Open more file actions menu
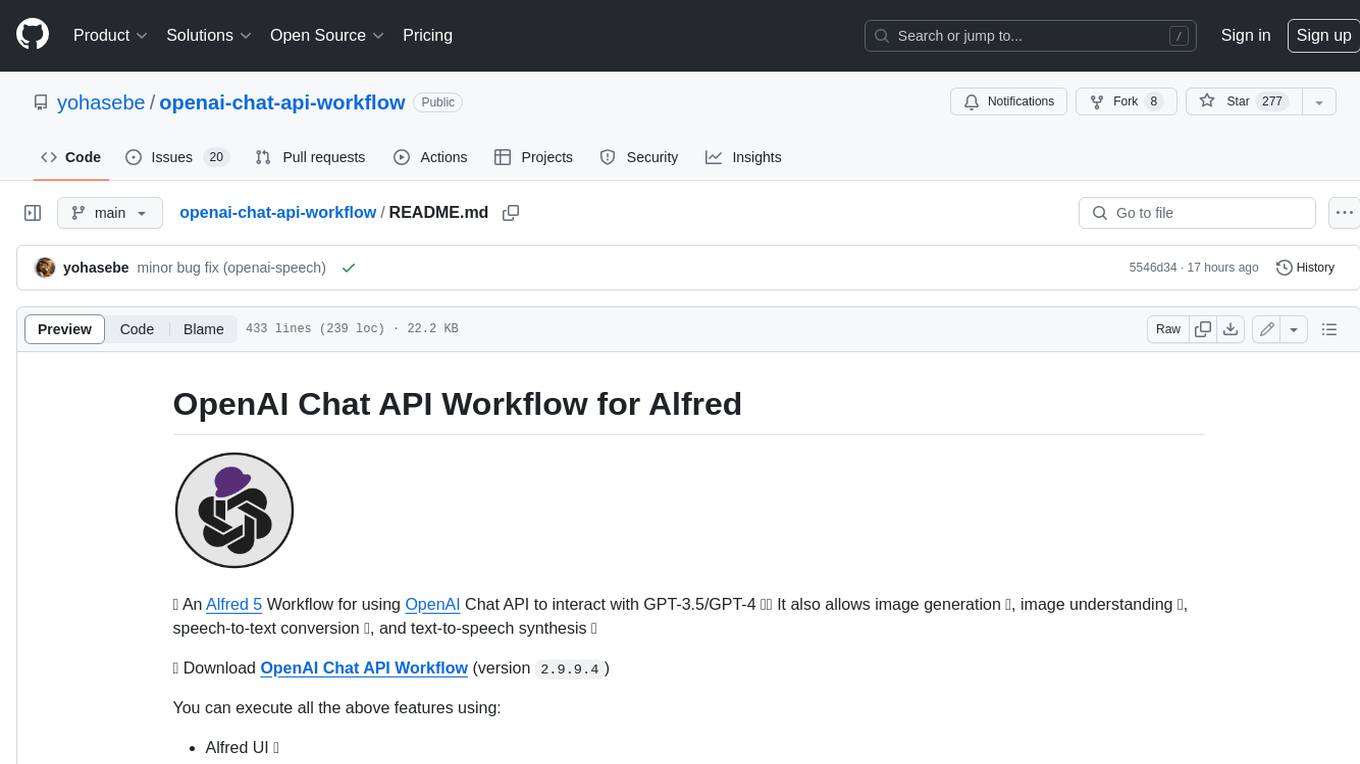The height and width of the screenshot is (764, 1360). click(x=1344, y=213)
